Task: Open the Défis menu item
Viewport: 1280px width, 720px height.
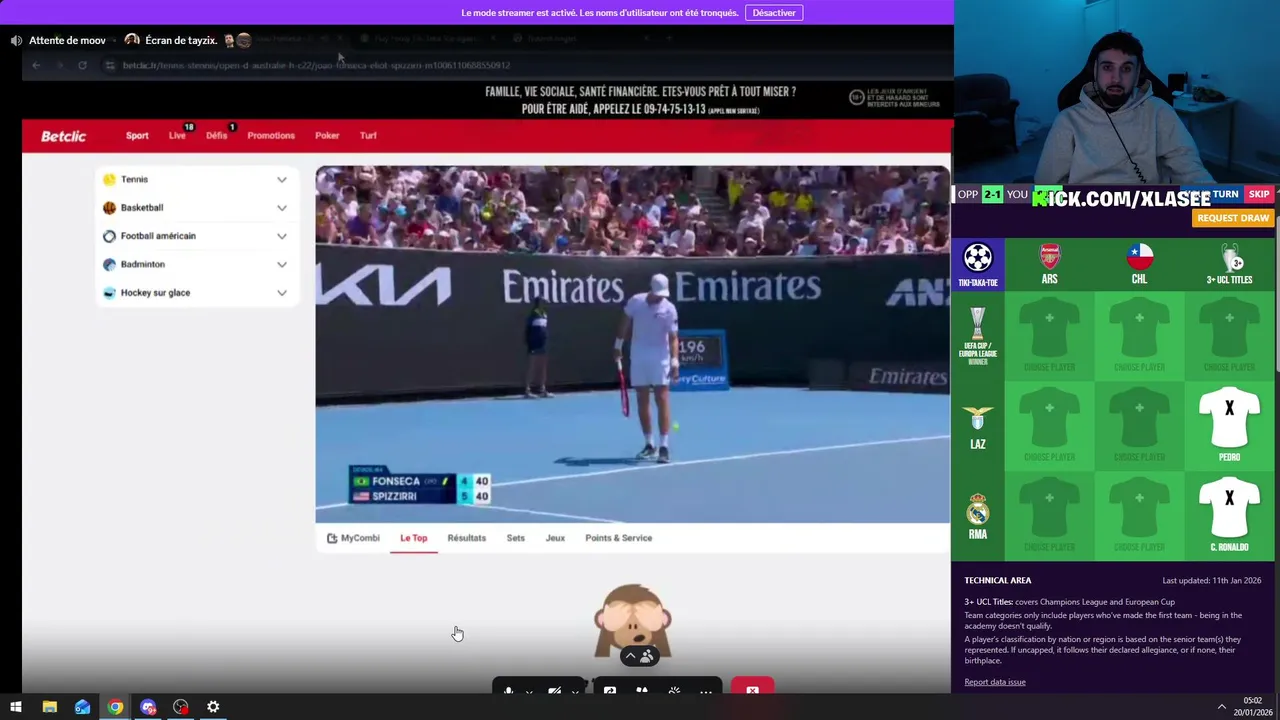Action: click(217, 136)
